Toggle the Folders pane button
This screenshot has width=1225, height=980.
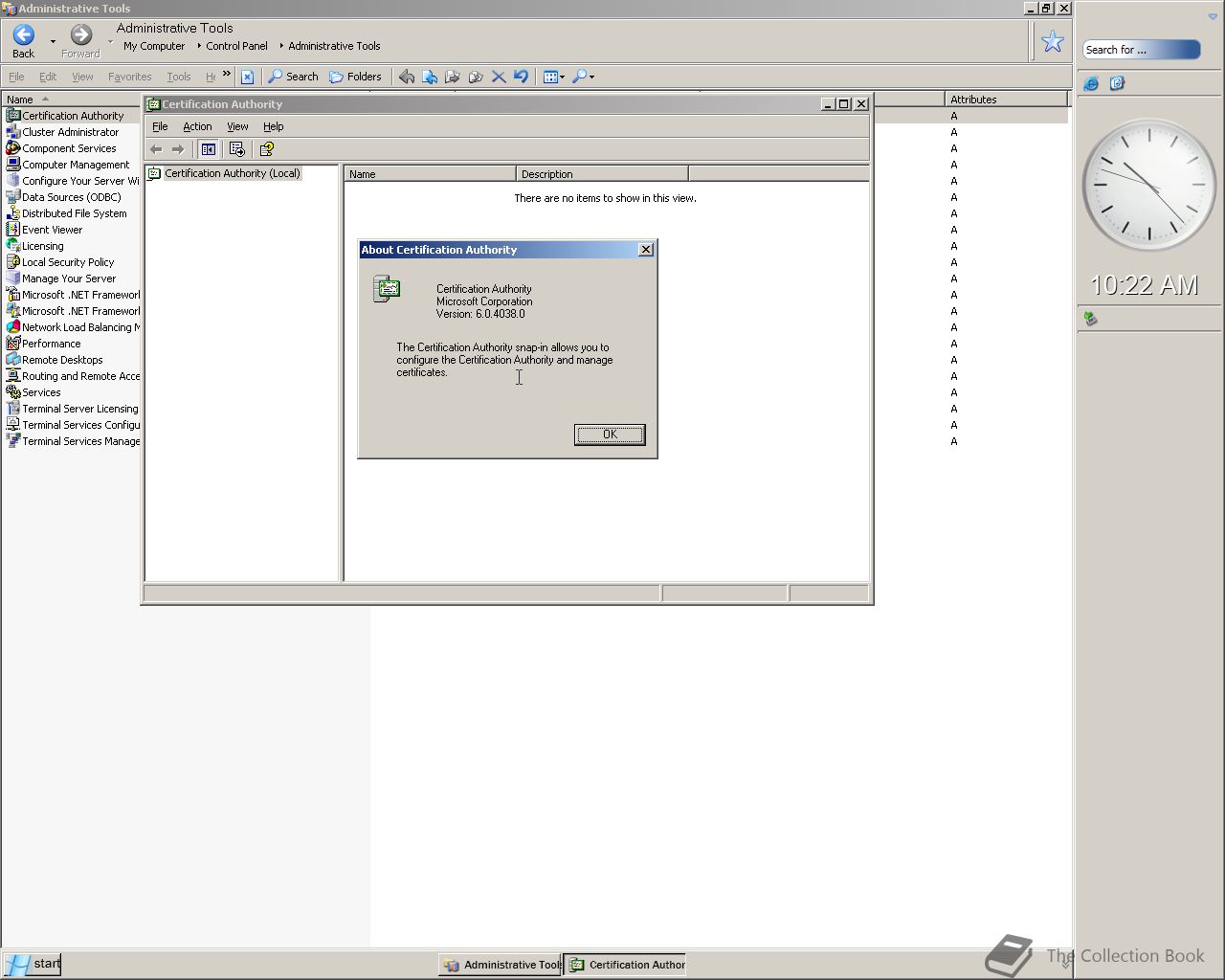pyautogui.click(x=355, y=77)
